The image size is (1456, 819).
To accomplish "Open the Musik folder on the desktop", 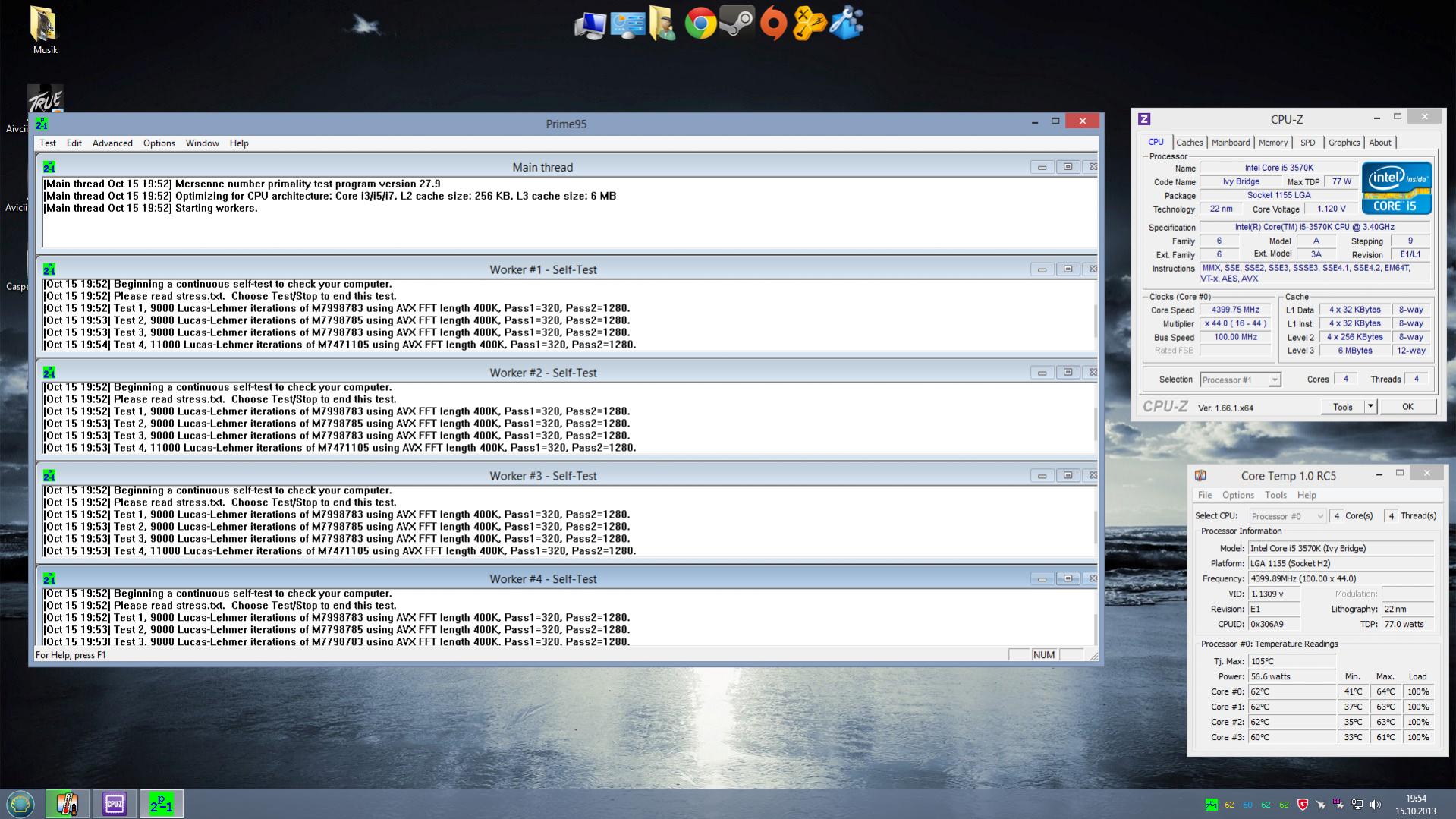I will [45, 30].
